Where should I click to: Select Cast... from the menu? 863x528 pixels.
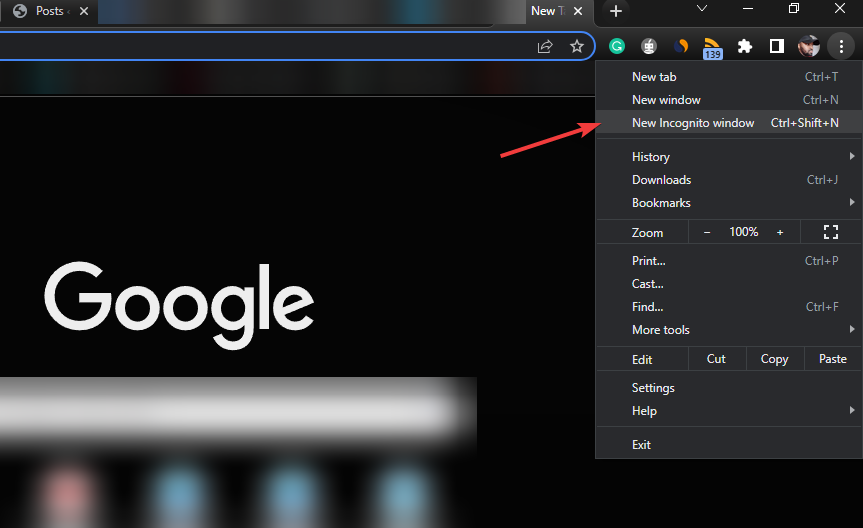coord(729,284)
